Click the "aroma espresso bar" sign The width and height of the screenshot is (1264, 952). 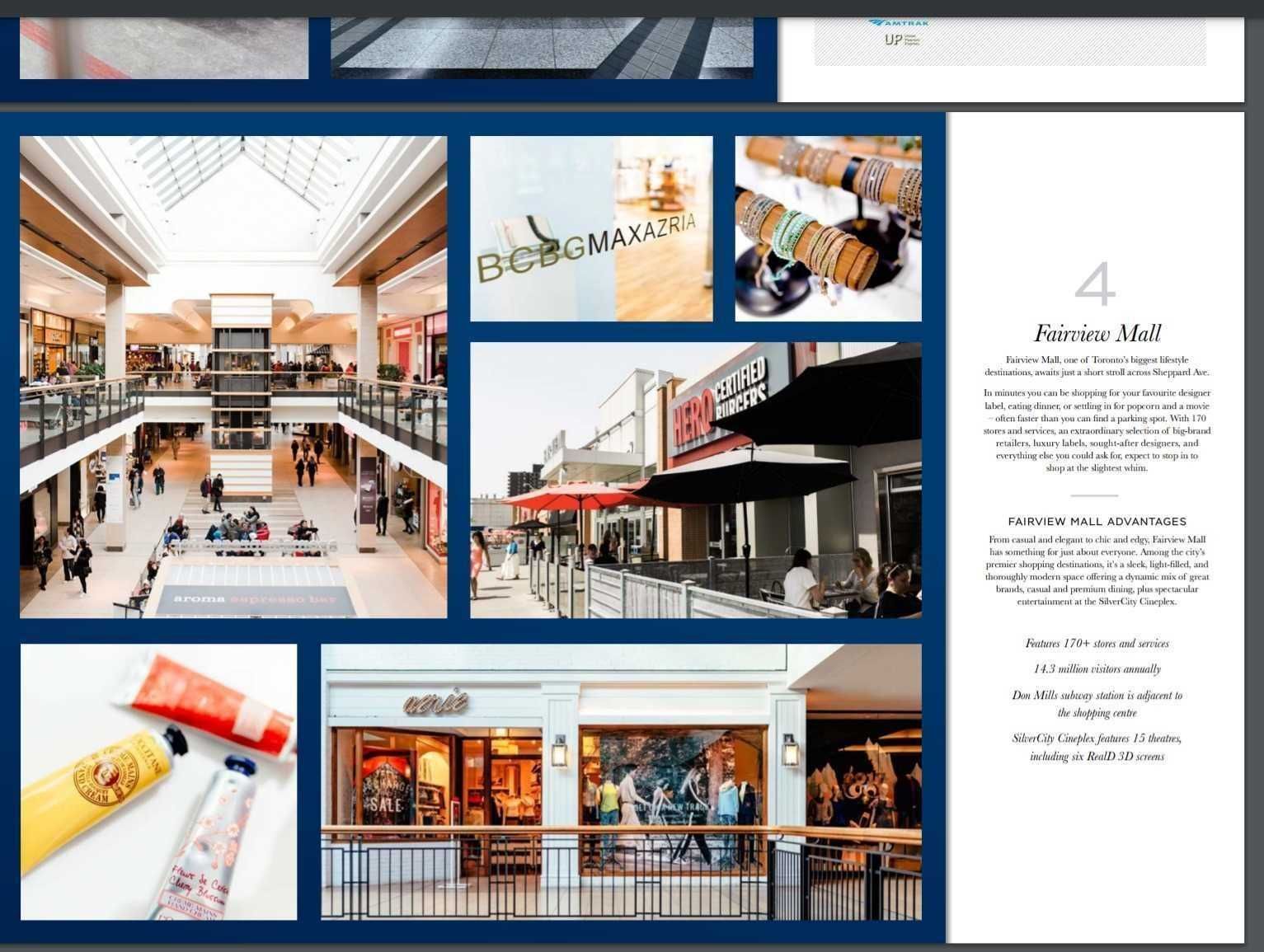(255, 598)
